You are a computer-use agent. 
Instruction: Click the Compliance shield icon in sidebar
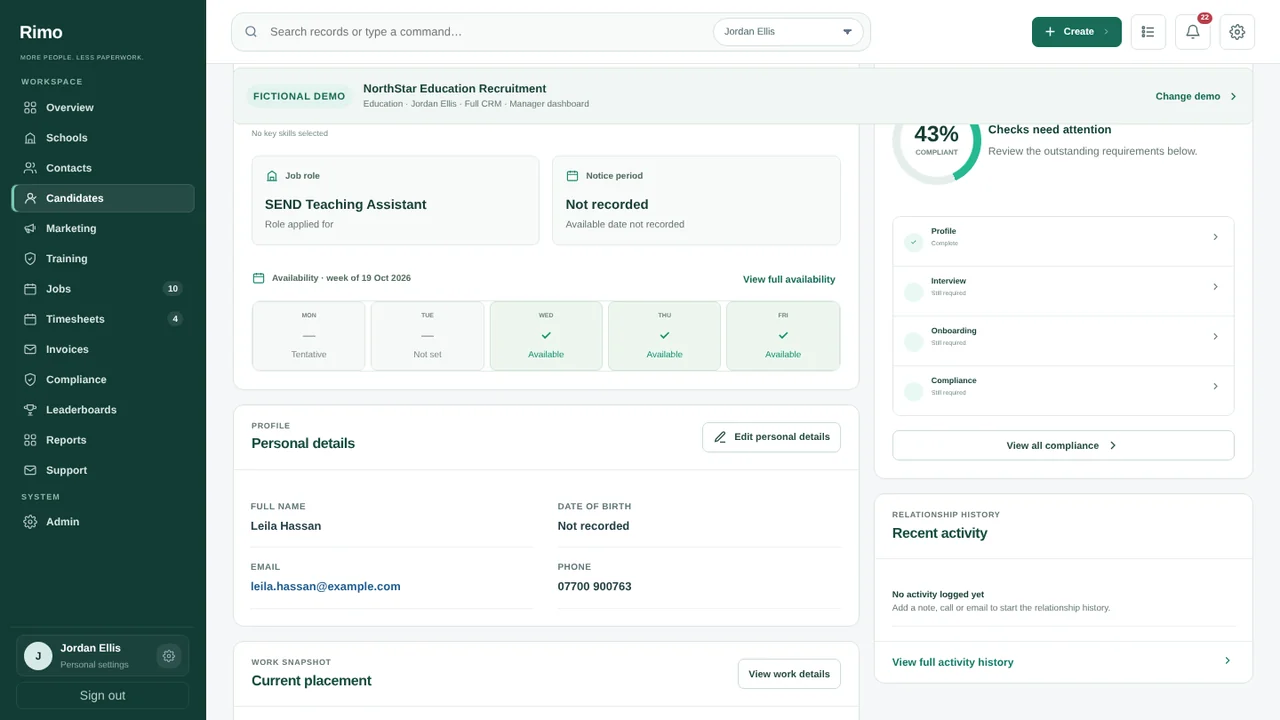click(x=30, y=379)
